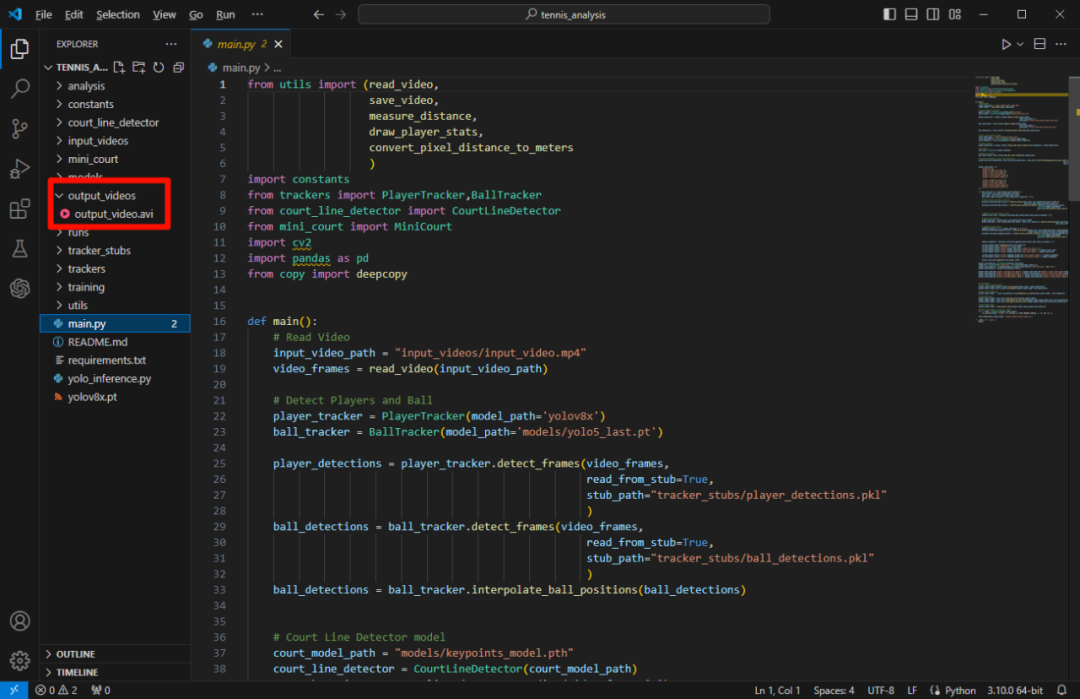Open remote window indicator in status bar
The width and height of the screenshot is (1080, 699).
click(x=14, y=690)
